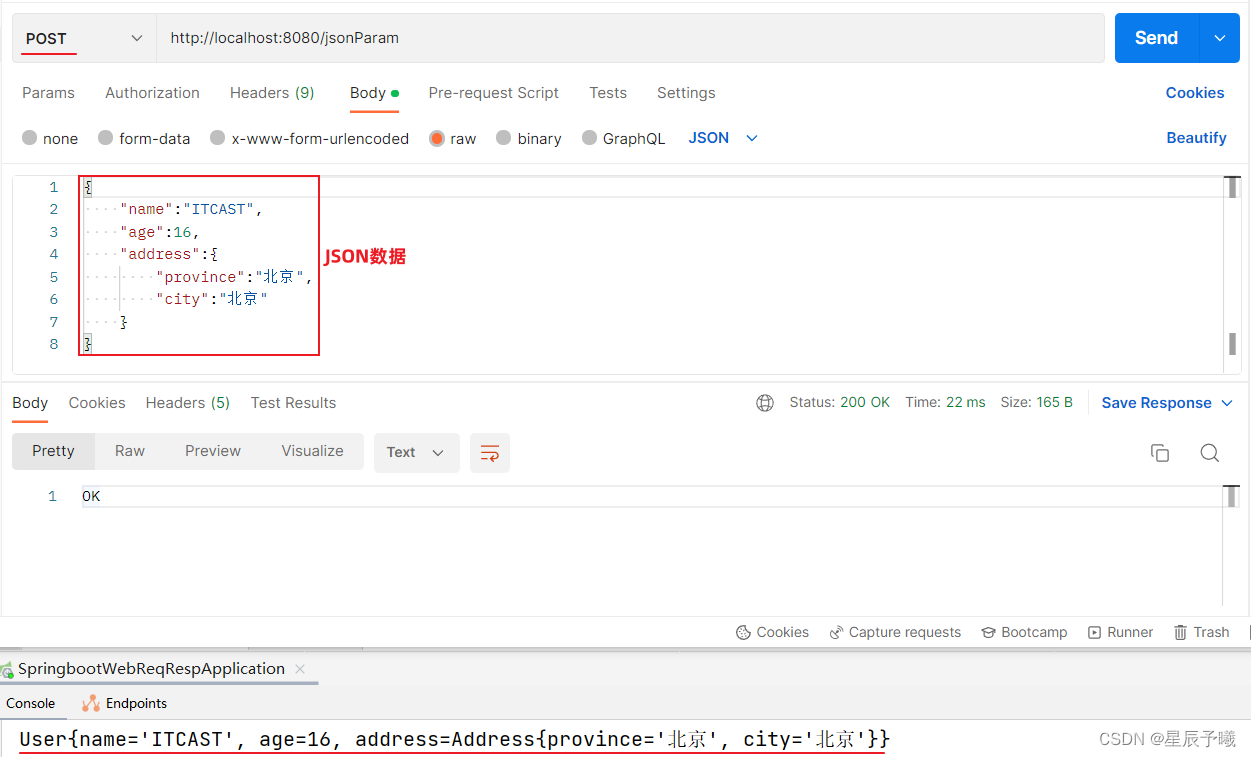1251x757 pixels.
Task: Click the Cookies link near Send
Action: point(1194,93)
